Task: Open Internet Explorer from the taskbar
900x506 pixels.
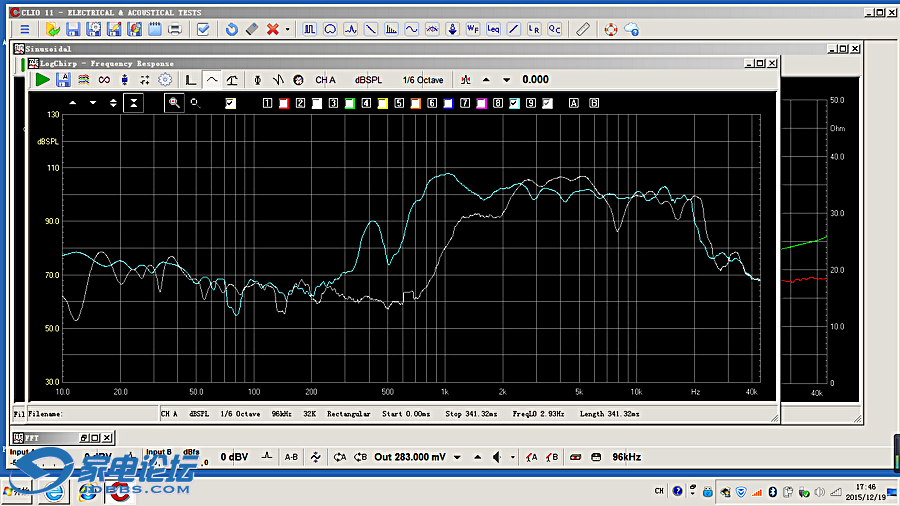Action: point(56,491)
